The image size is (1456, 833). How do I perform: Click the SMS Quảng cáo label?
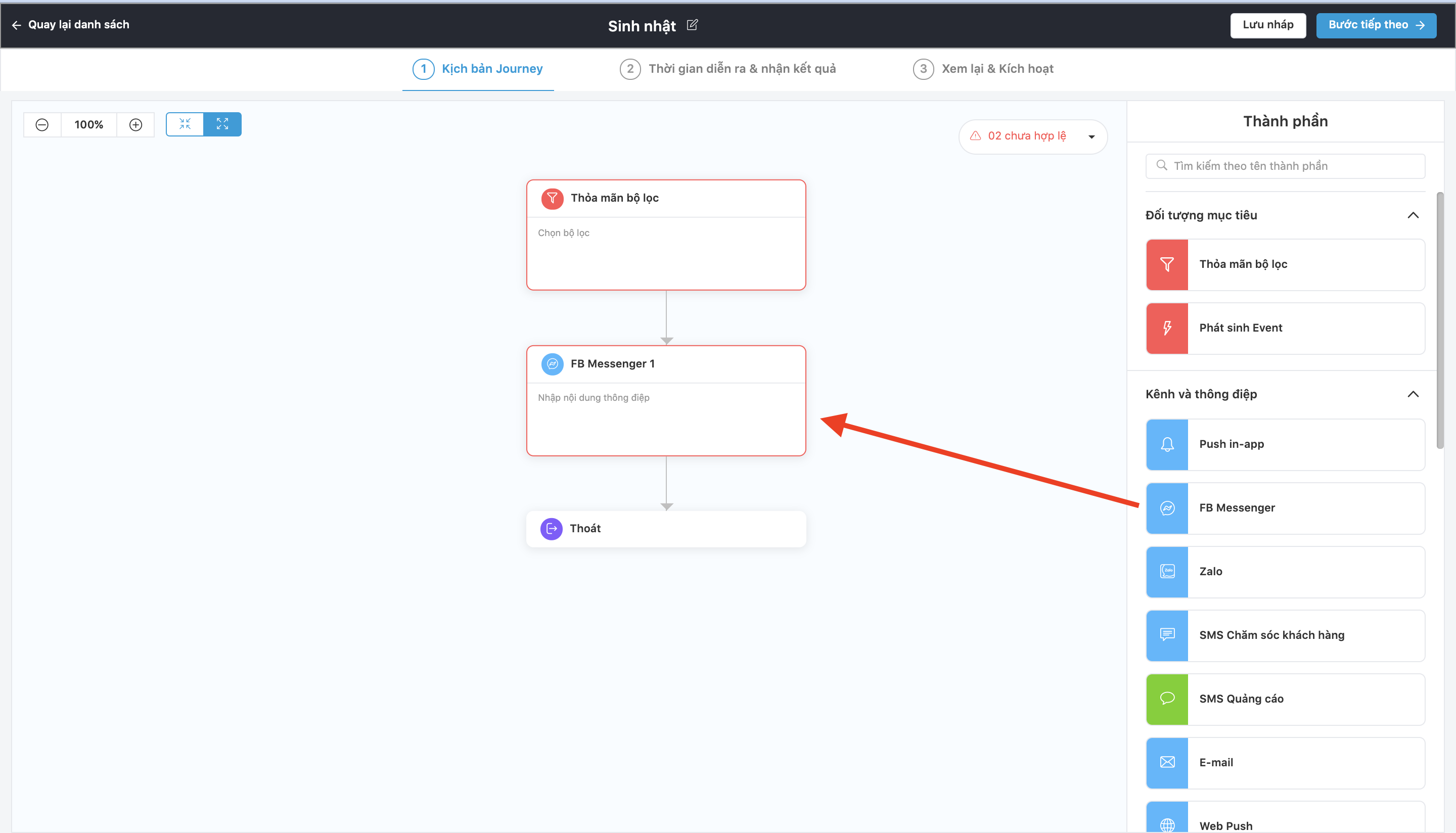(1241, 699)
